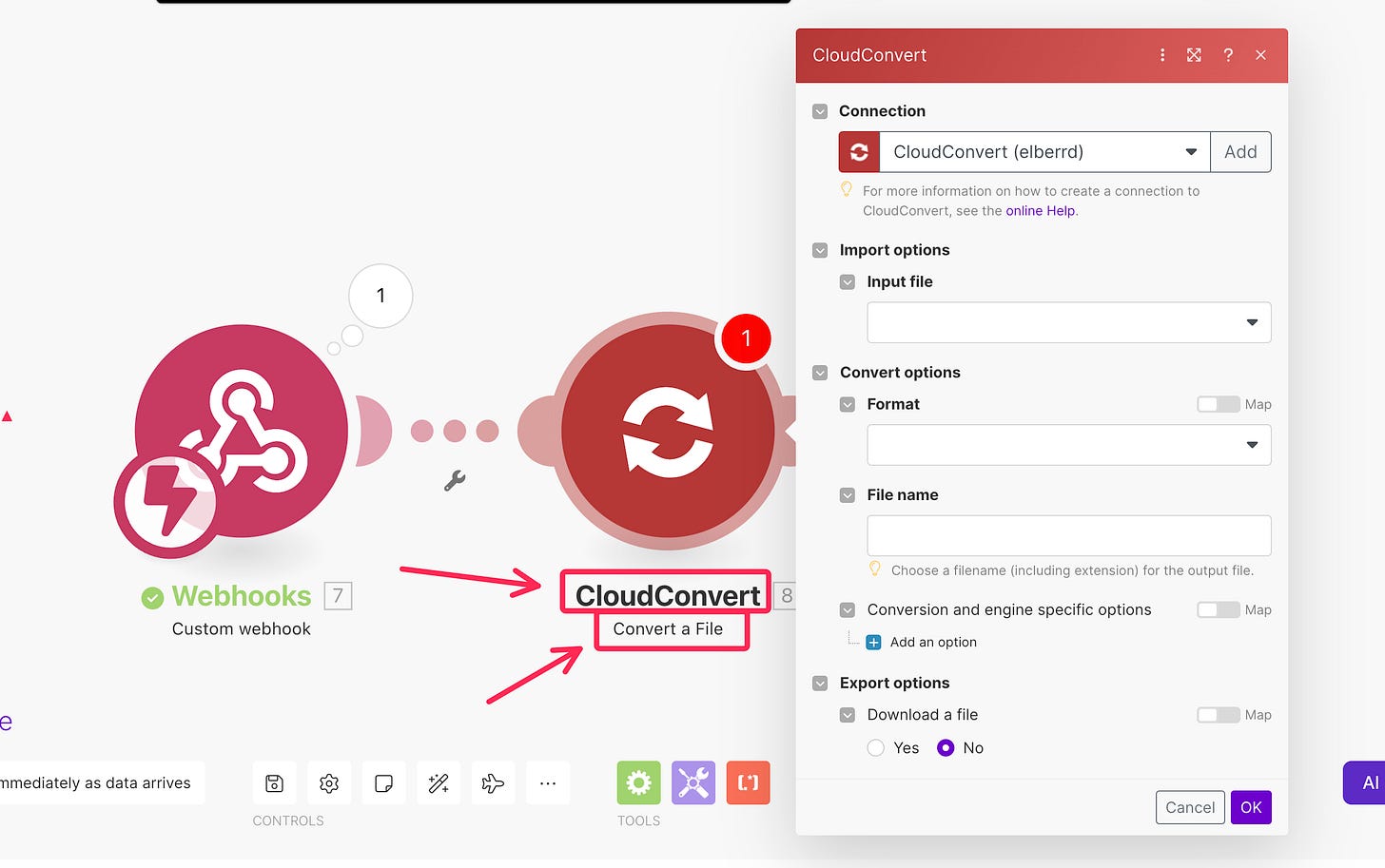Click the Explain flow airplane icon
The height and width of the screenshot is (868, 1385).
coord(493,783)
